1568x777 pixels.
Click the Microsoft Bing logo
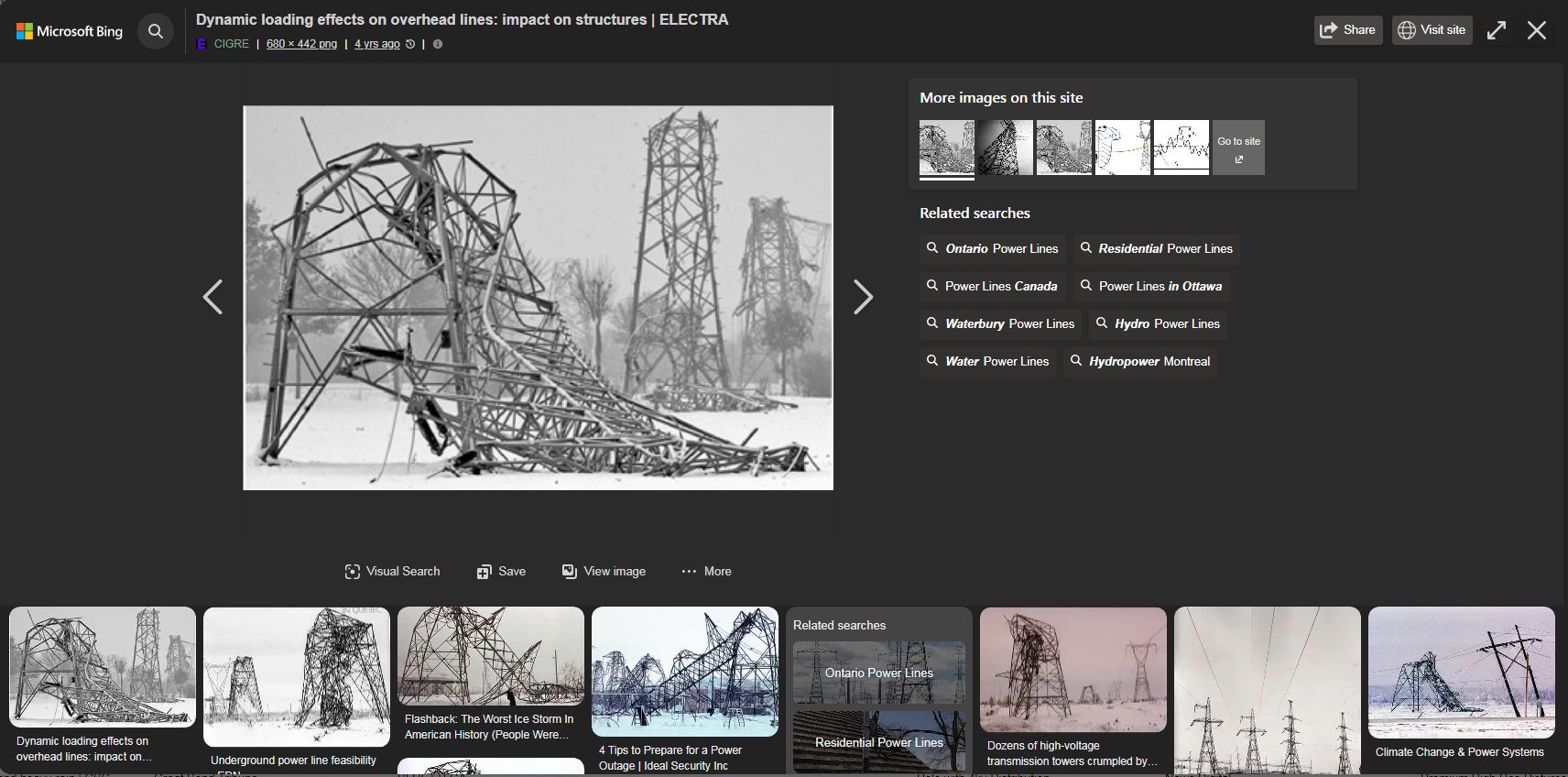pos(70,31)
